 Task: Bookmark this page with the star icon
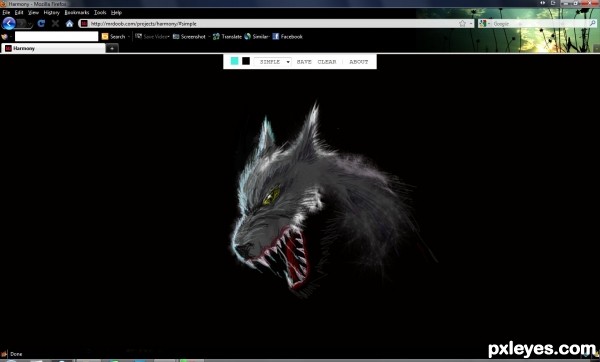462,23
